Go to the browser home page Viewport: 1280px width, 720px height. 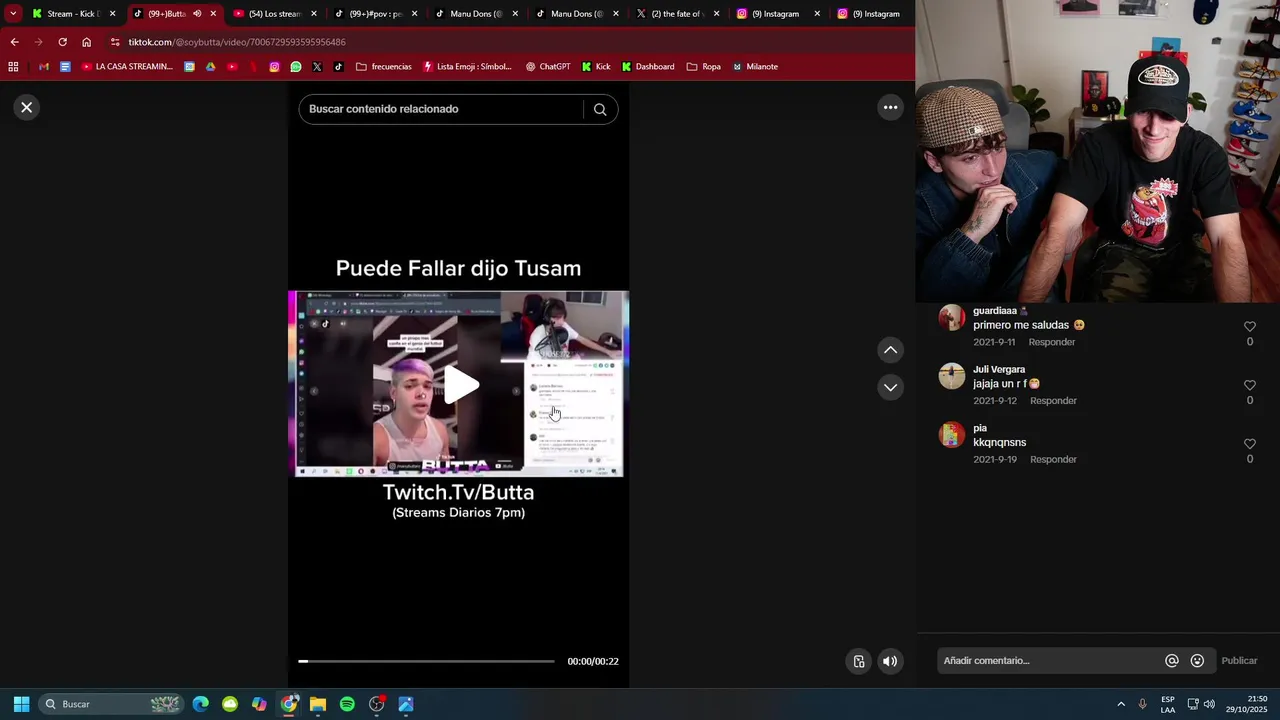[86, 42]
